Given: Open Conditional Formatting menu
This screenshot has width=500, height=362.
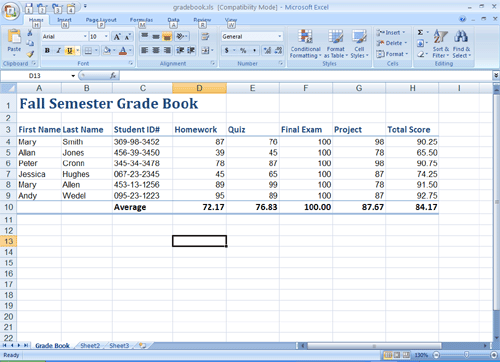Looking at the screenshot, I should point(305,43).
